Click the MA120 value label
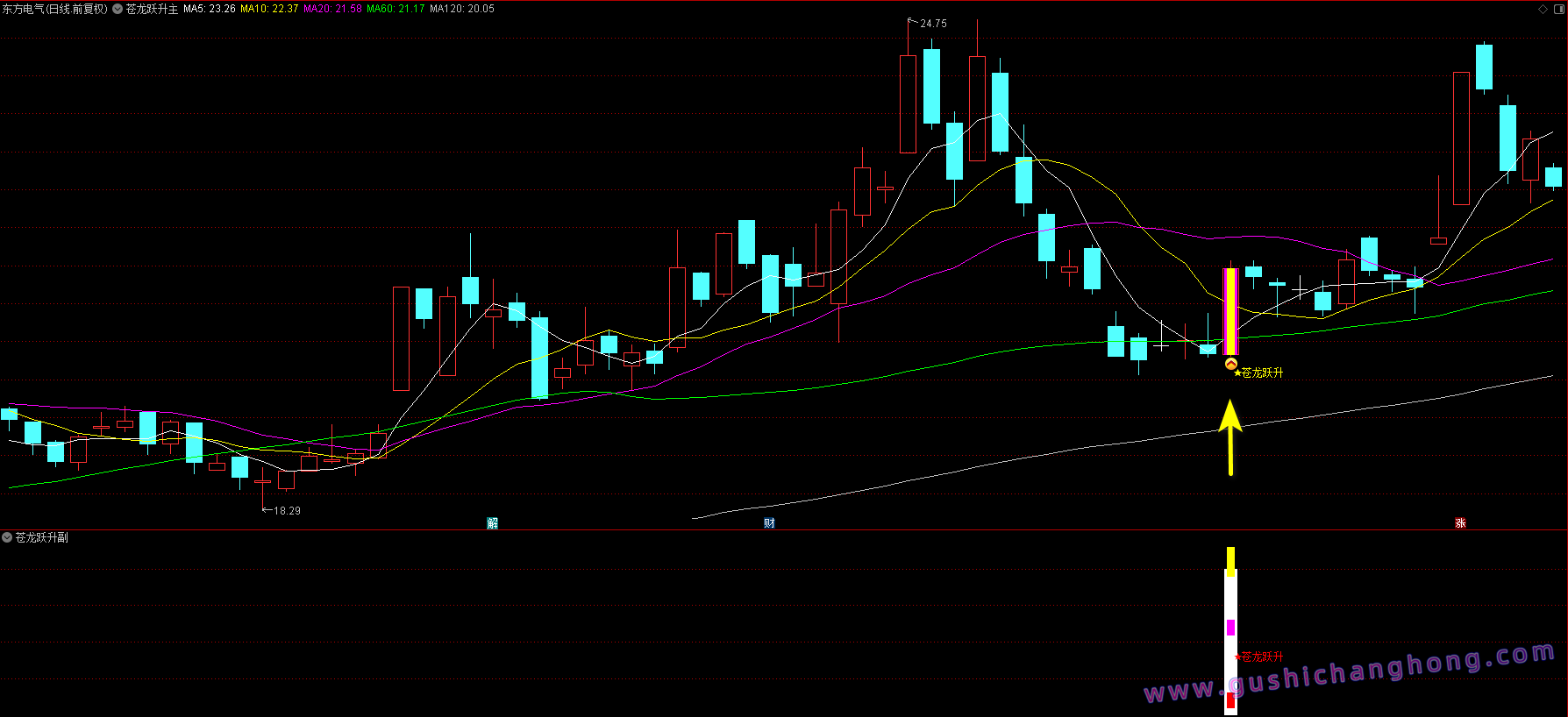The height and width of the screenshot is (717, 1568). click(x=462, y=9)
